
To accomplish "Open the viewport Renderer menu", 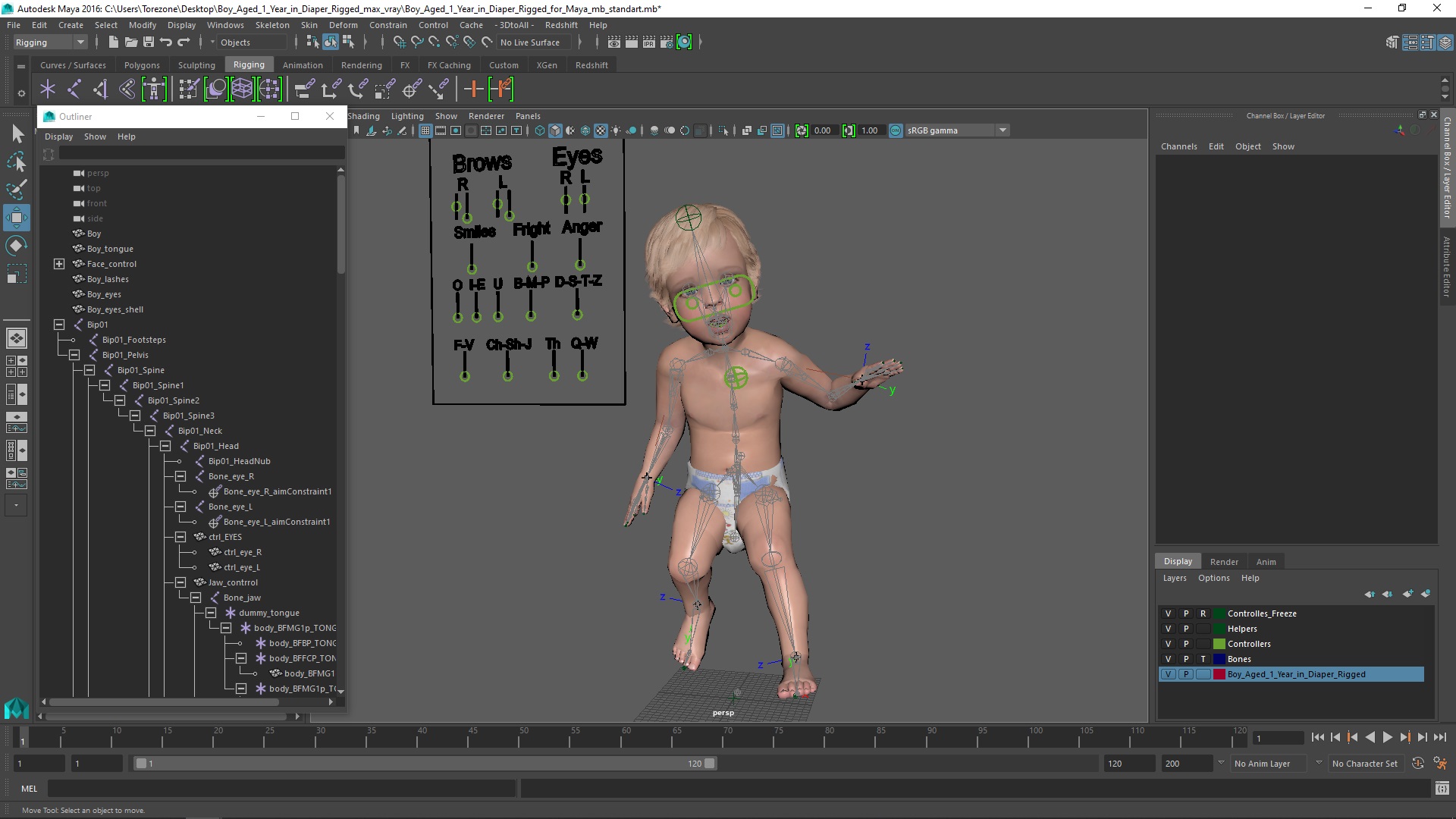I will coord(486,116).
